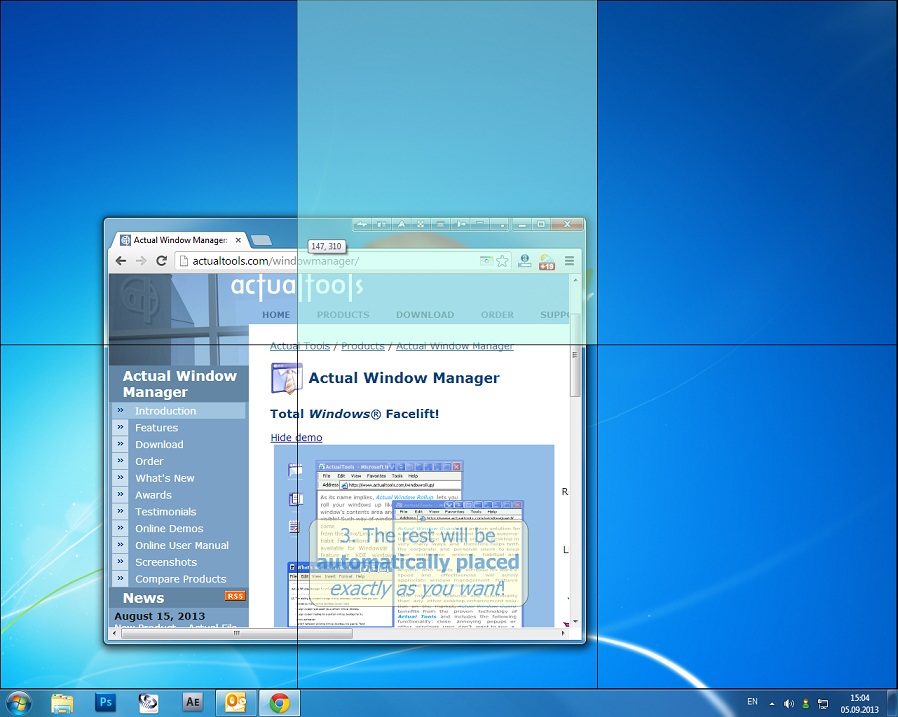Follow the Actual Window Manager breadcrumb link
The height and width of the screenshot is (717, 898).
tap(455, 346)
